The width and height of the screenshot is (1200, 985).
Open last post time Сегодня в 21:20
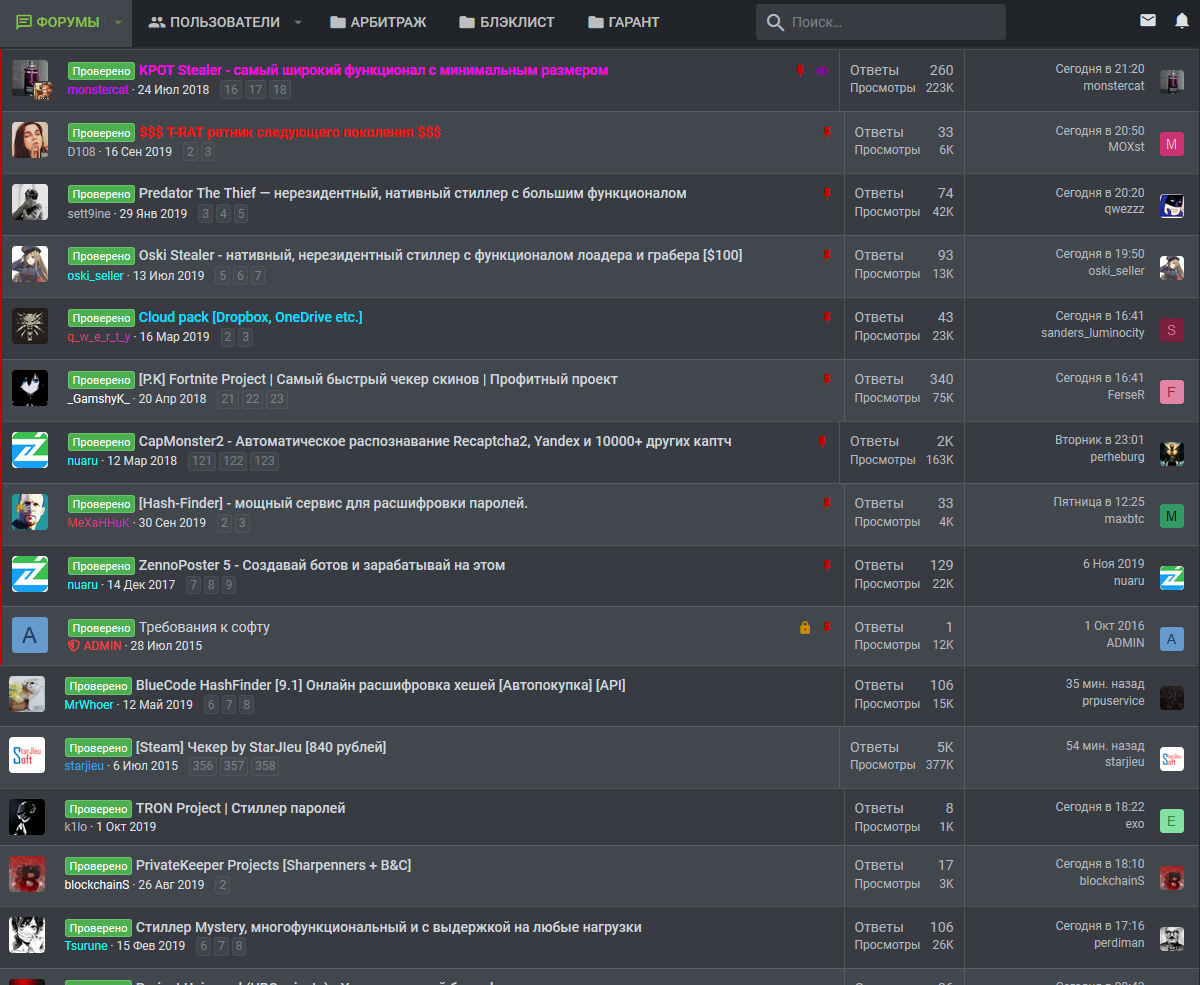pos(1100,69)
